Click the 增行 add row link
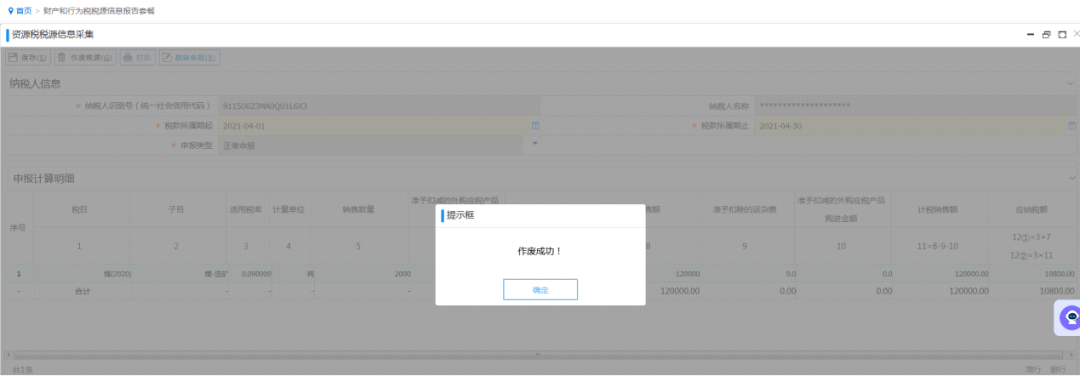The image size is (1080, 376). coord(1033,369)
